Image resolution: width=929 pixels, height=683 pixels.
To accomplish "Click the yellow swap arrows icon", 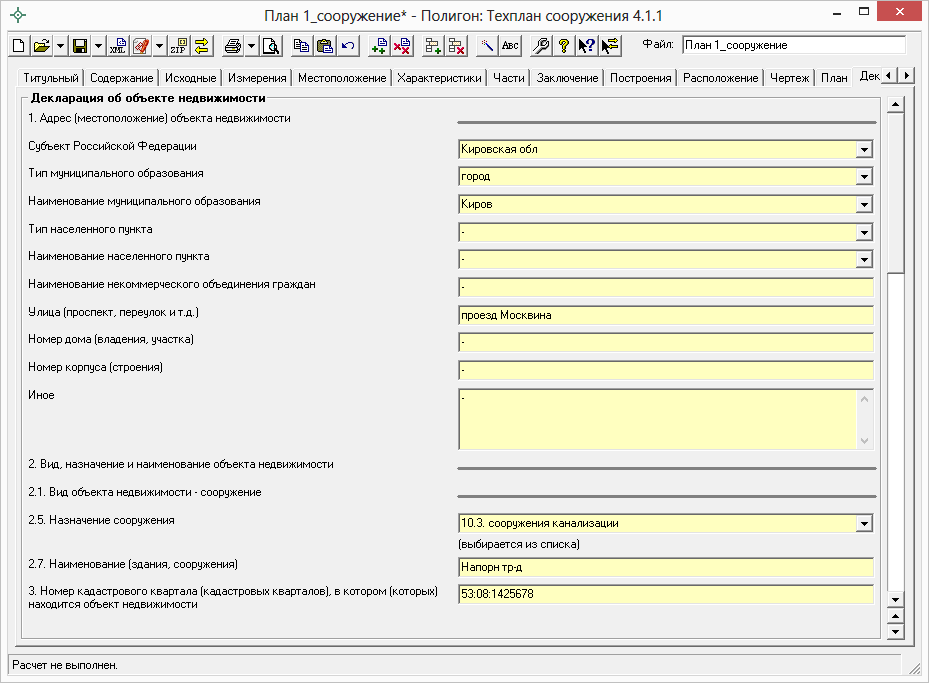I will (x=202, y=46).
